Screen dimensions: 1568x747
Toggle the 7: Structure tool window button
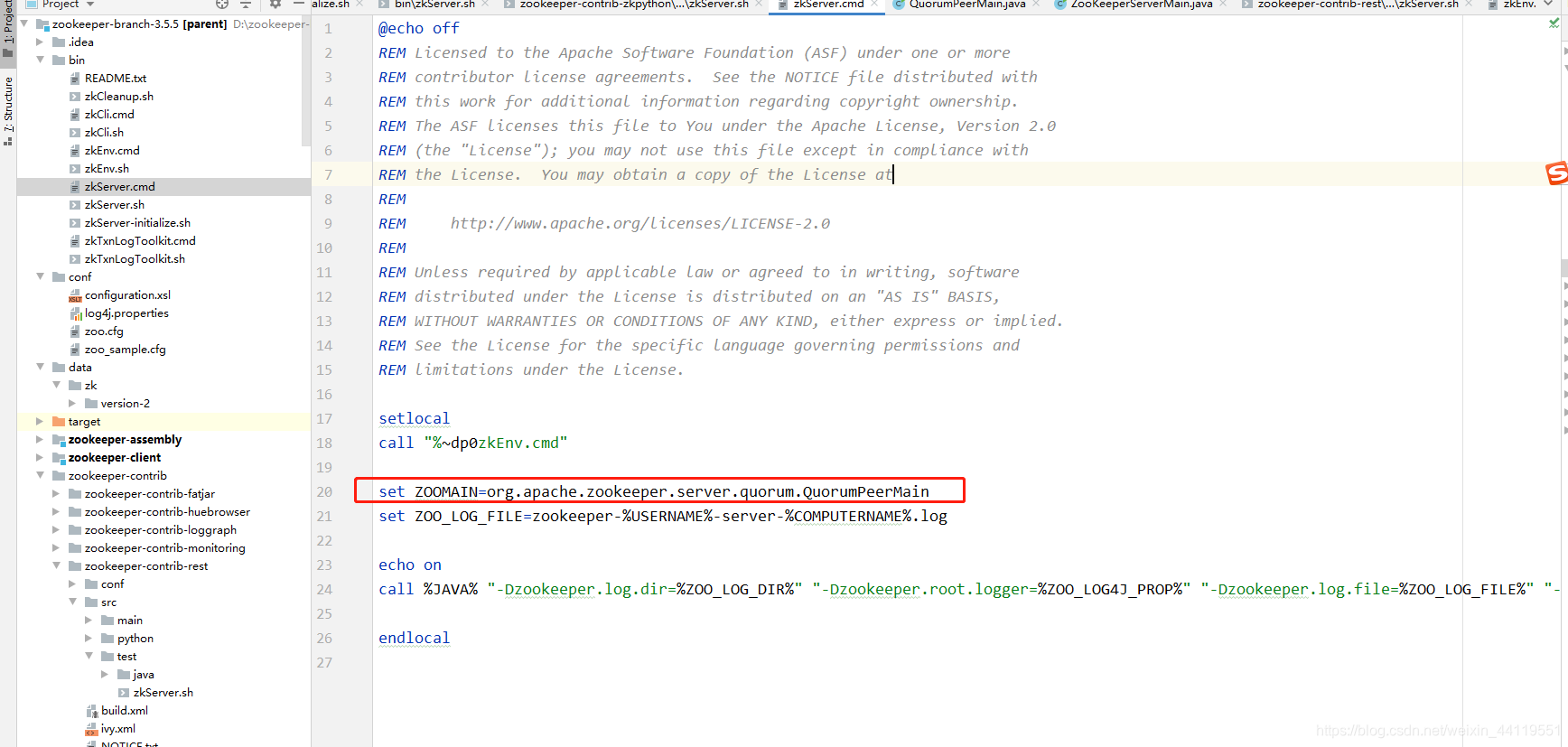[8, 110]
